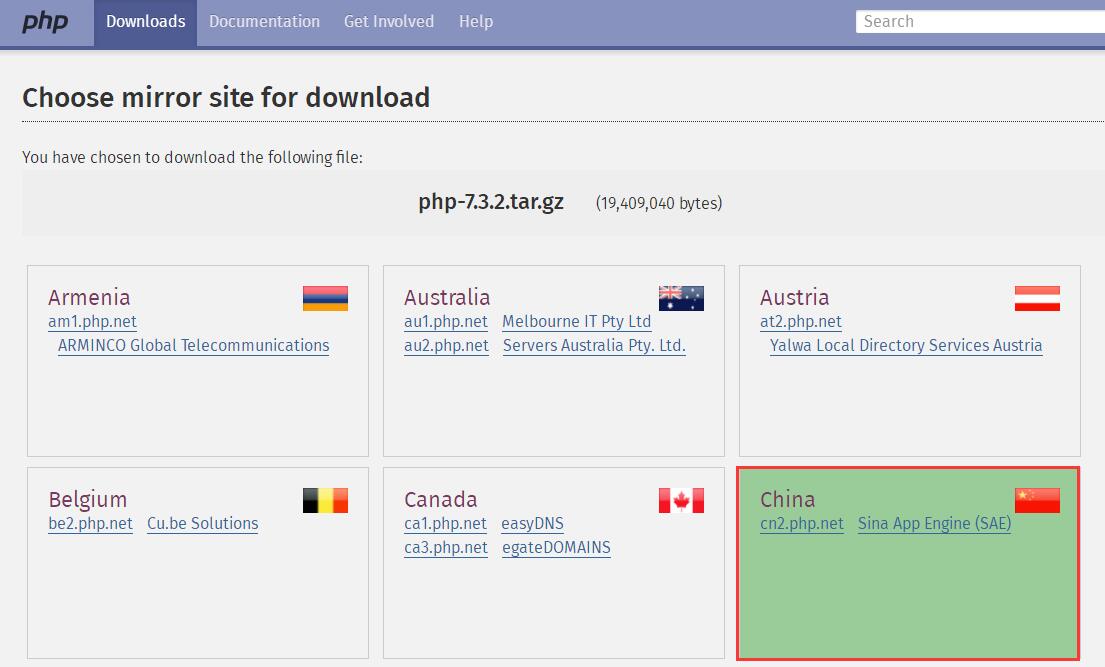Go to Get Involved page
Viewport: 1105px width, 667px height.
tap(389, 22)
